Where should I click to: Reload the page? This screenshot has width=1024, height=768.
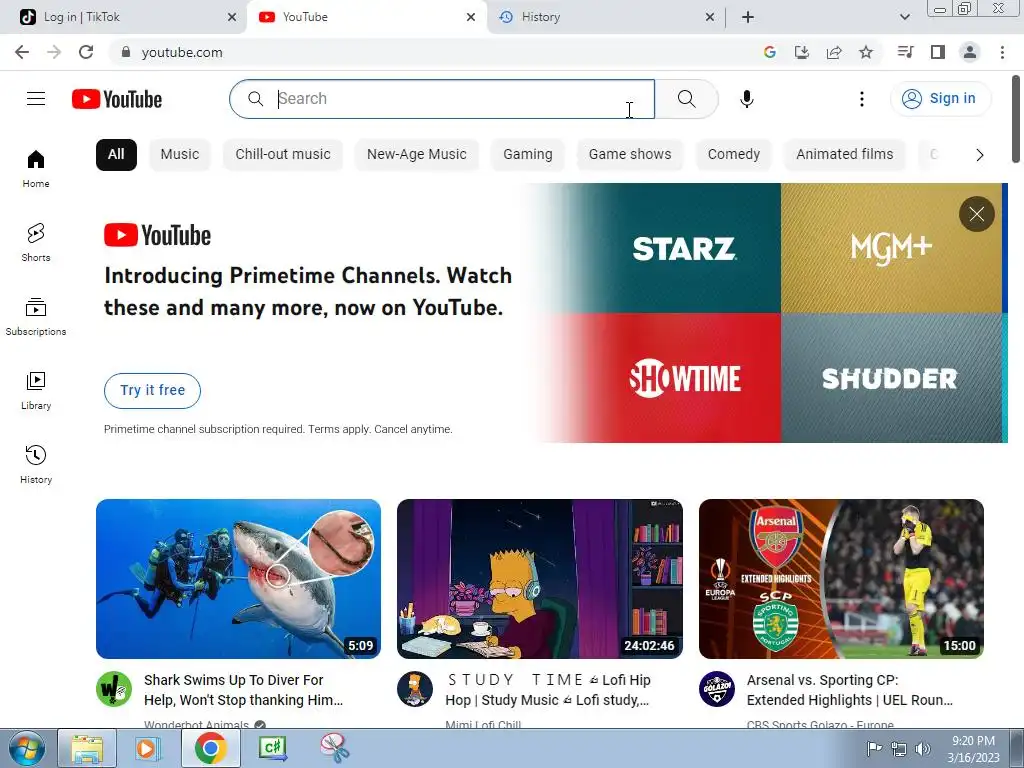point(86,52)
